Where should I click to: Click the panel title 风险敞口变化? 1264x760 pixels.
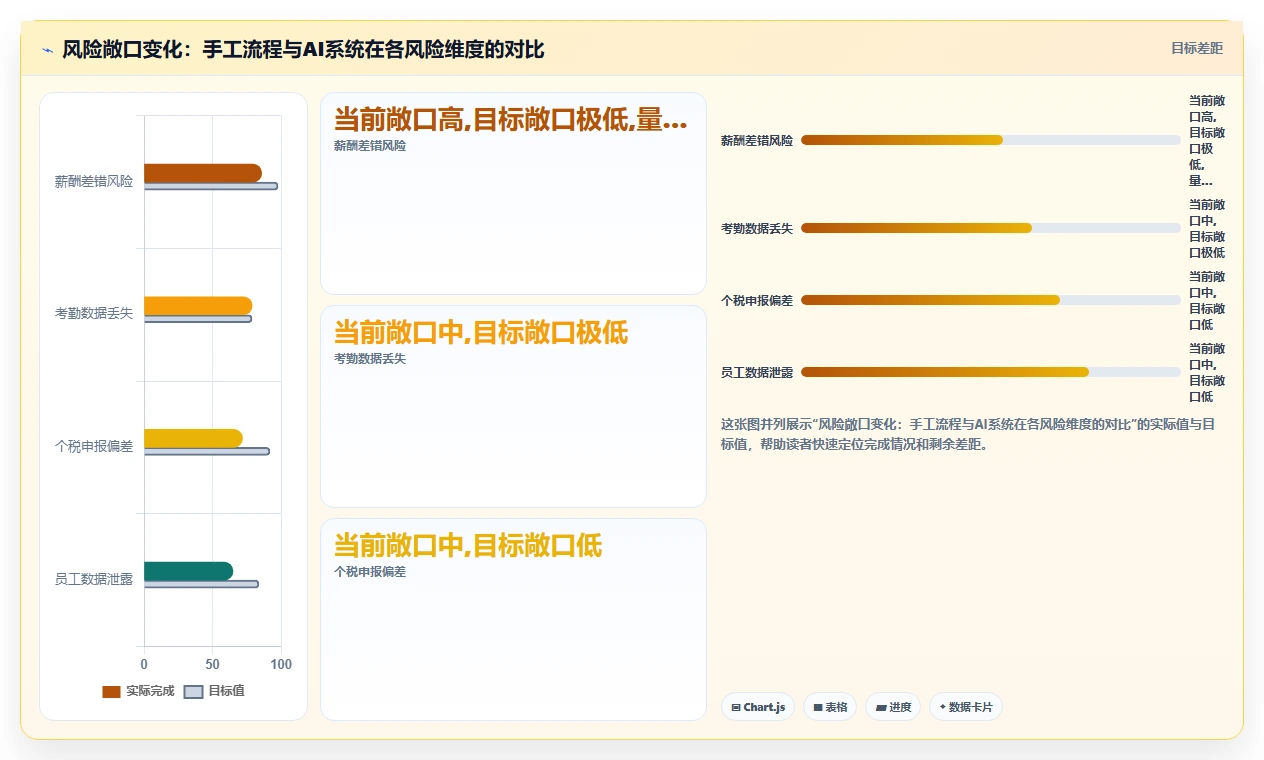pos(303,50)
